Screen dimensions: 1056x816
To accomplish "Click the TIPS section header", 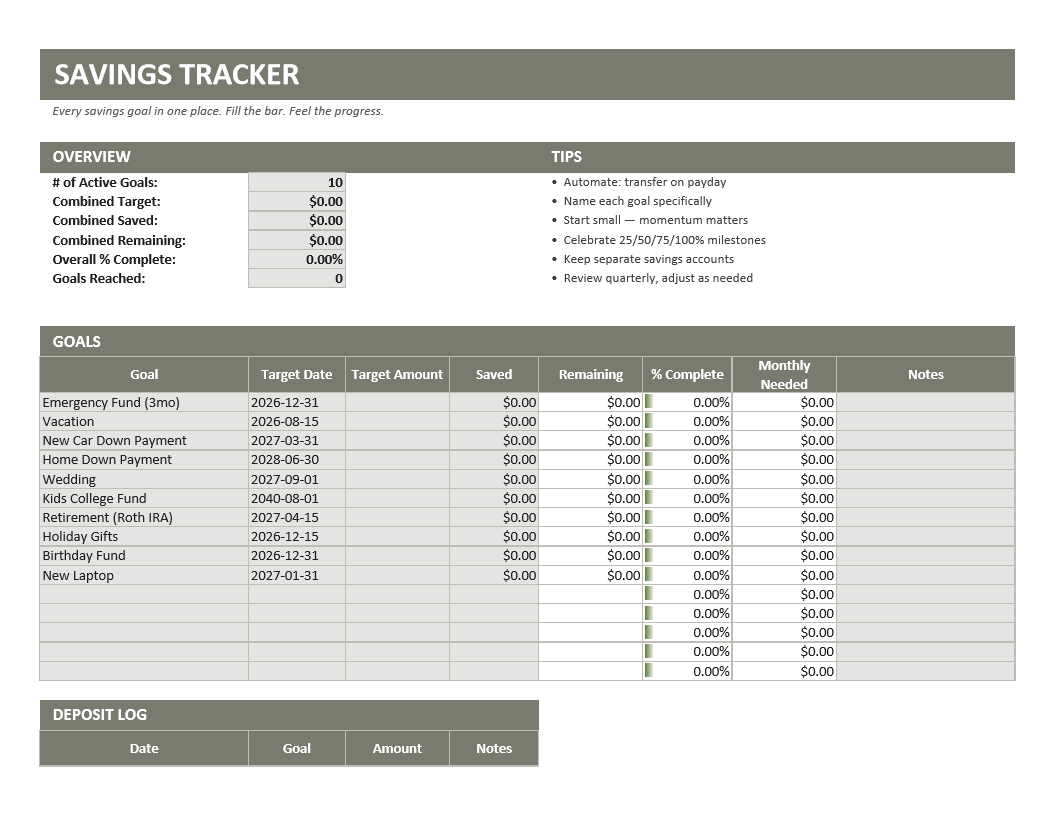I will click(566, 157).
